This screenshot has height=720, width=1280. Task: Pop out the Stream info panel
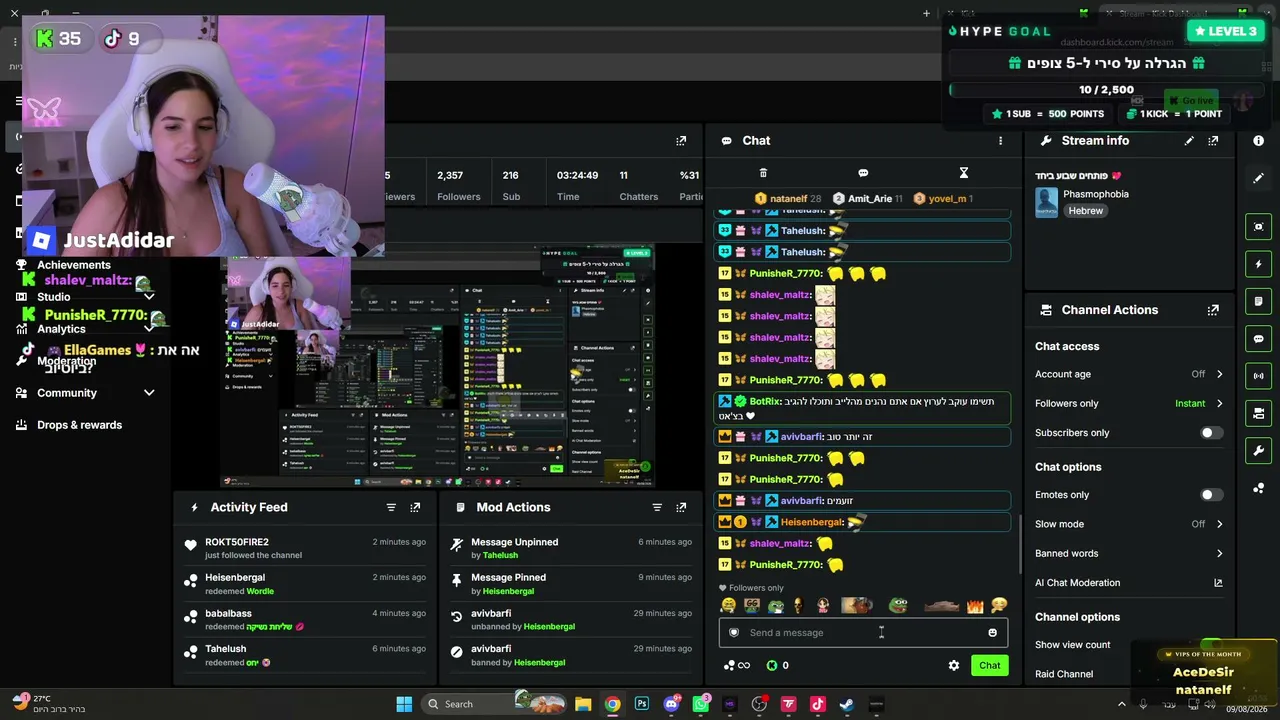(1213, 141)
